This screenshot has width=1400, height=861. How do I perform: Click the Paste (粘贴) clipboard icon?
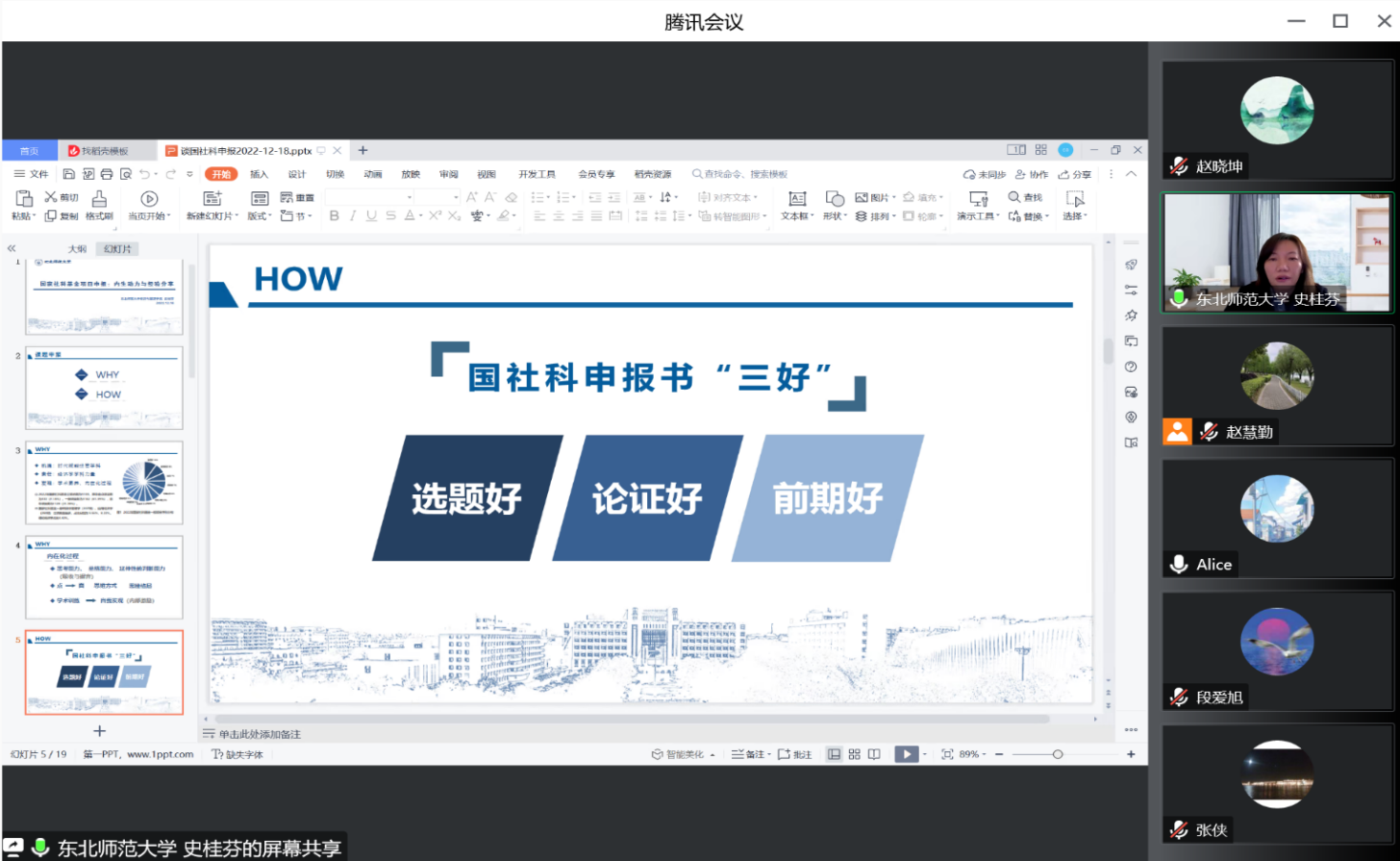(23, 199)
